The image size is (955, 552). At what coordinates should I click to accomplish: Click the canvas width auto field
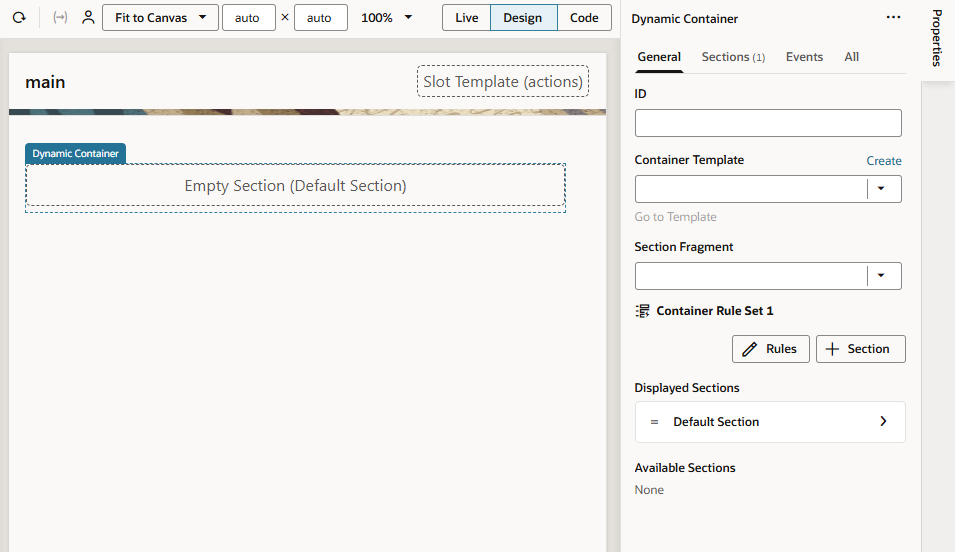point(248,18)
